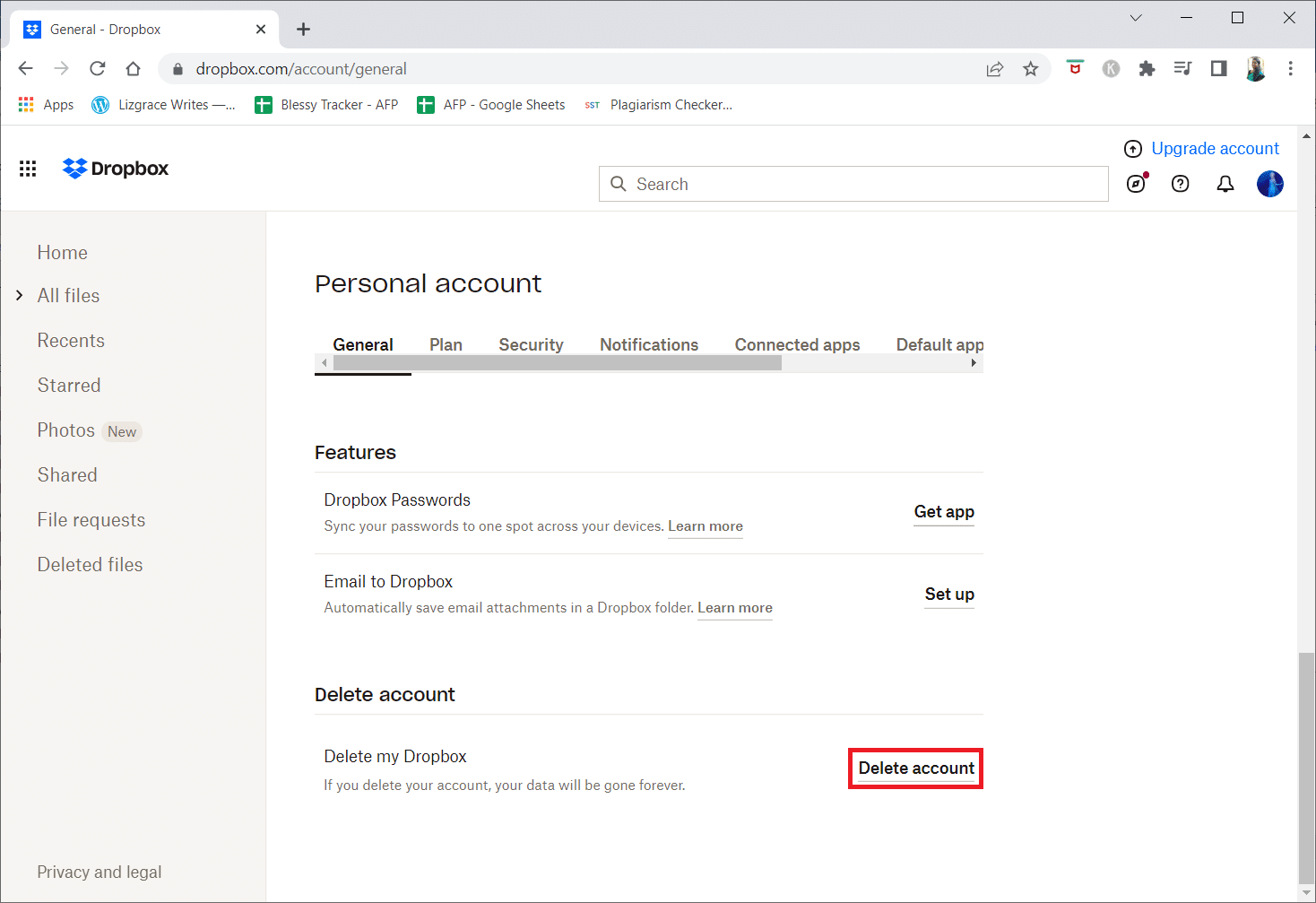Click Get app for Dropbox Passwords
The width and height of the screenshot is (1316, 903).
click(x=944, y=512)
